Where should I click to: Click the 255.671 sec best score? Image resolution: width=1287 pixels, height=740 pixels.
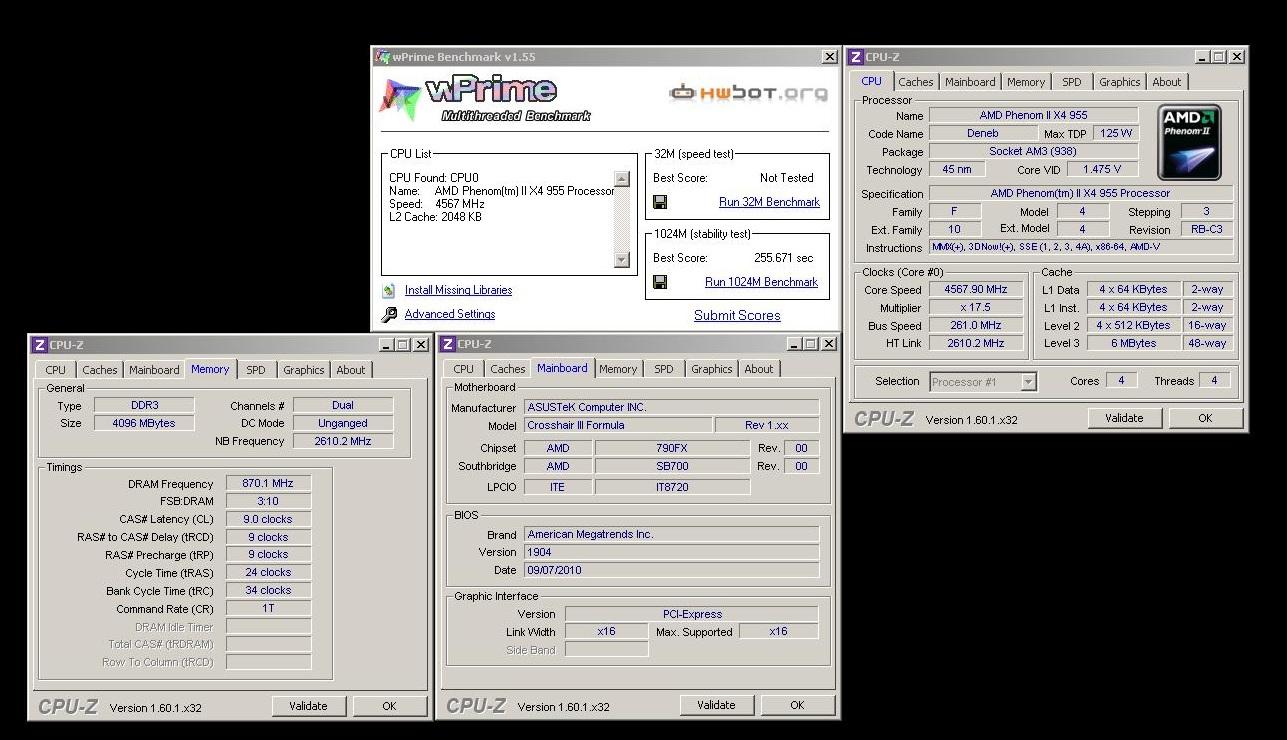pos(784,258)
